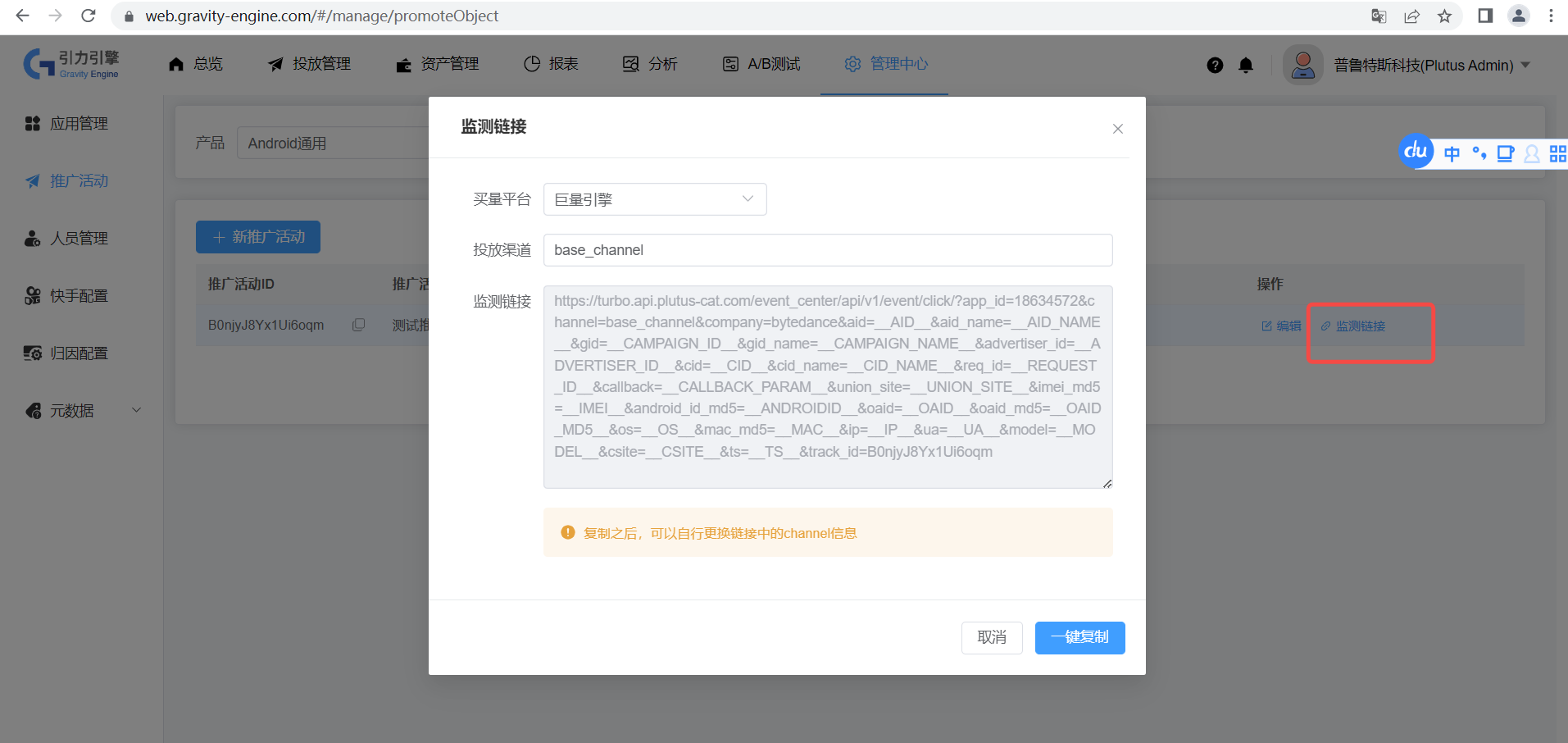Bookmark this page with the star icon

1444,16
